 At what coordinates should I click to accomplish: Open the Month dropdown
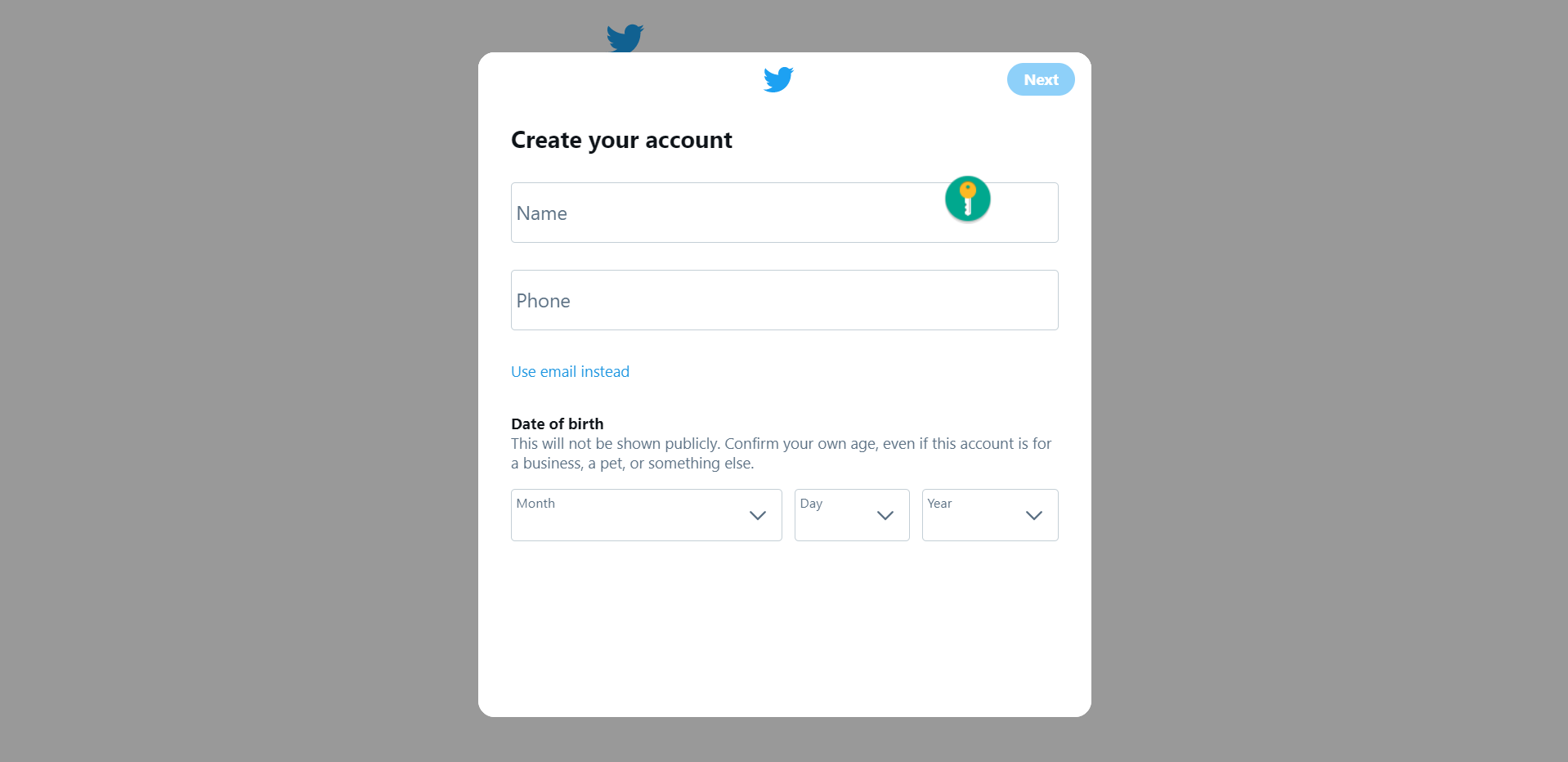tap(647, 515)
